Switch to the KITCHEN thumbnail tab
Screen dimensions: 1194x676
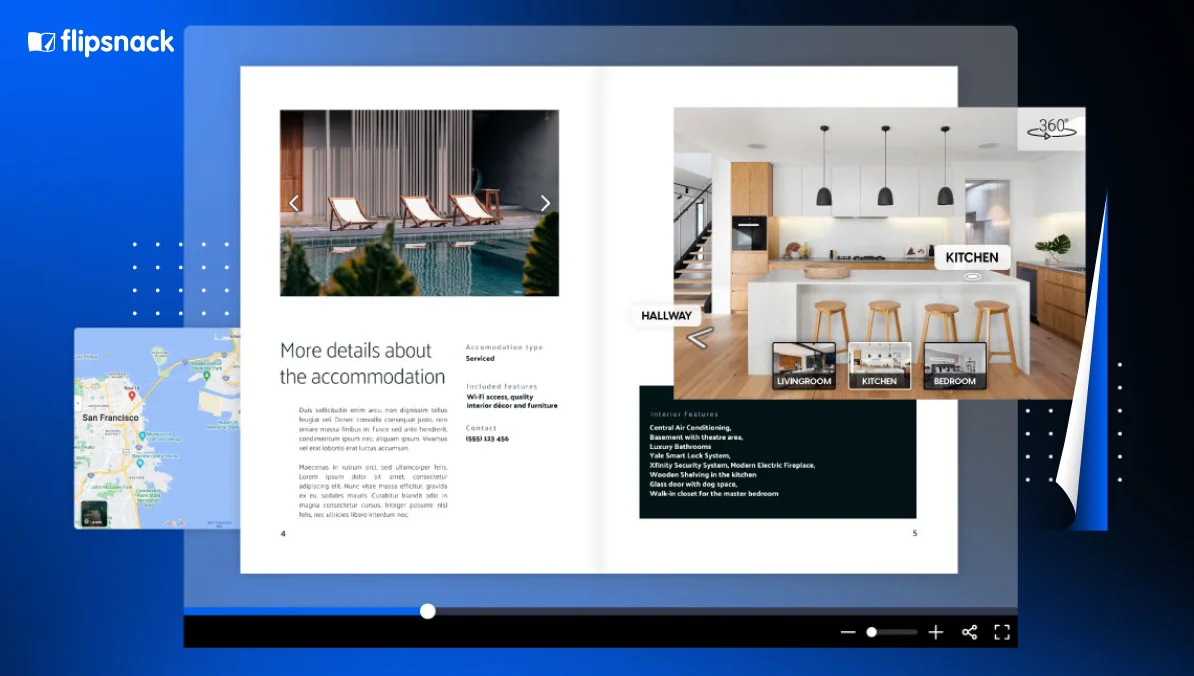pyautogui.click(x=879, y=366)
